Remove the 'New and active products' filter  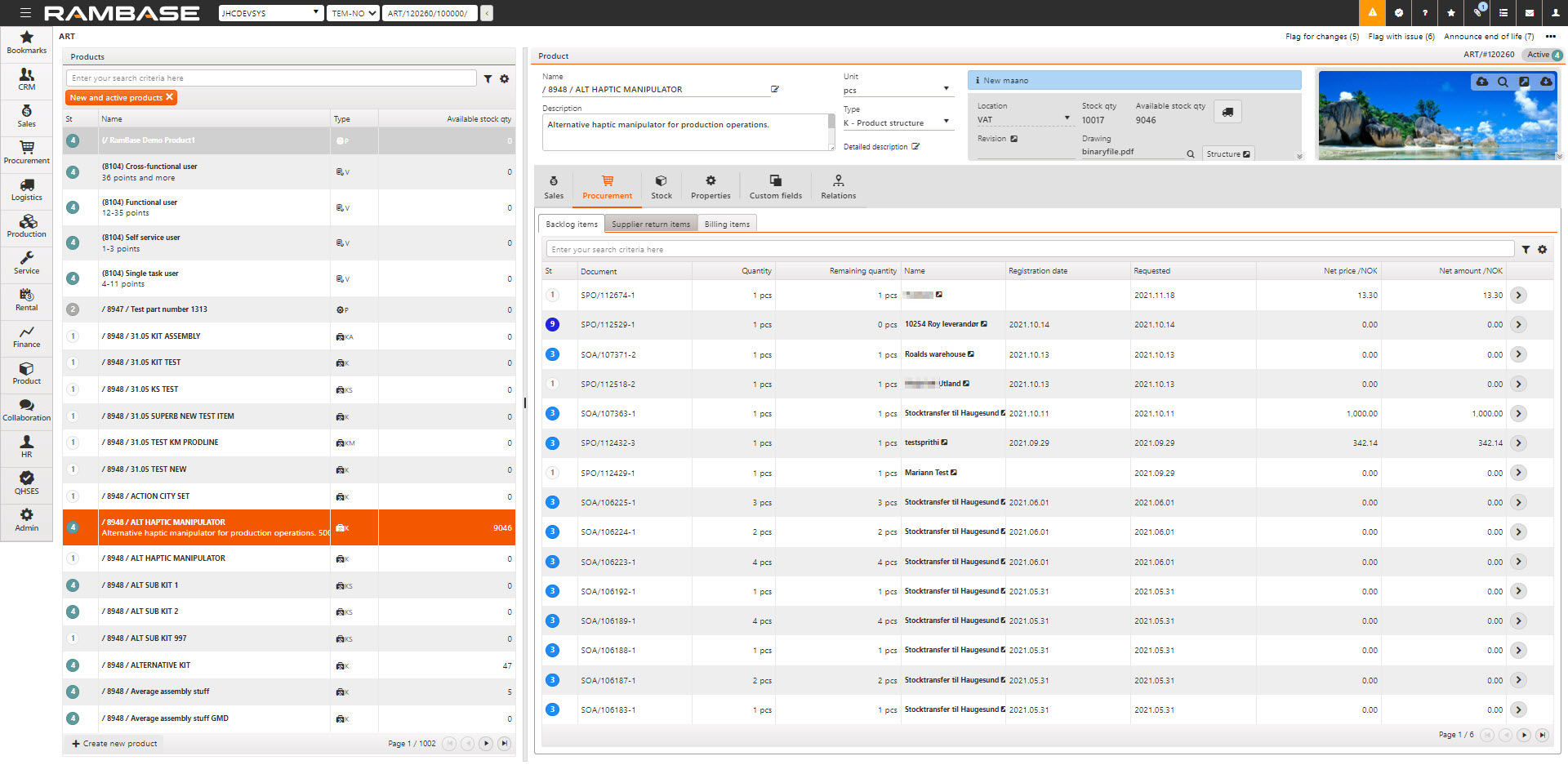pos(170,97)
